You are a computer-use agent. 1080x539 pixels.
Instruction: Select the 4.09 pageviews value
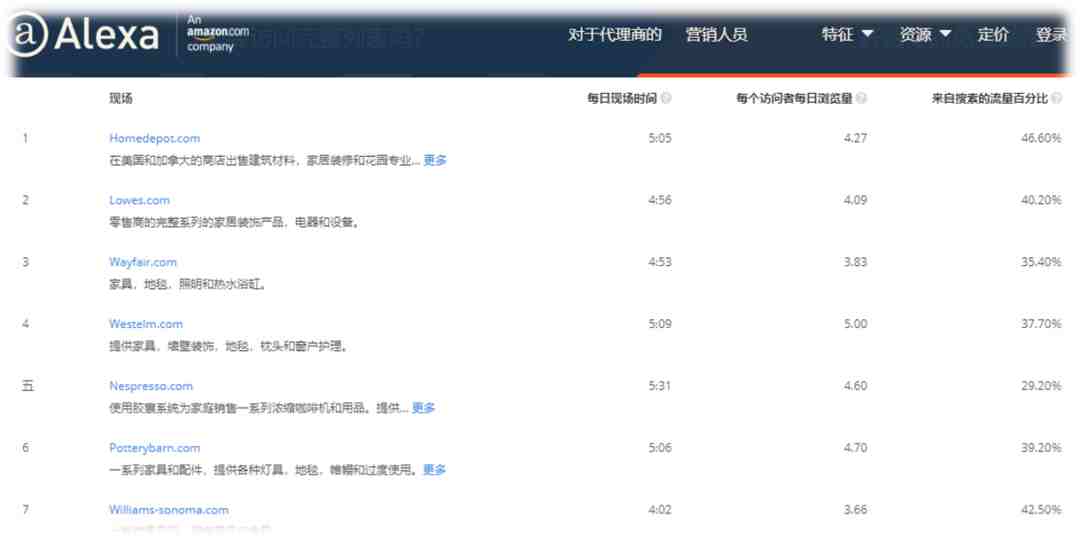(x=855, y=200)
